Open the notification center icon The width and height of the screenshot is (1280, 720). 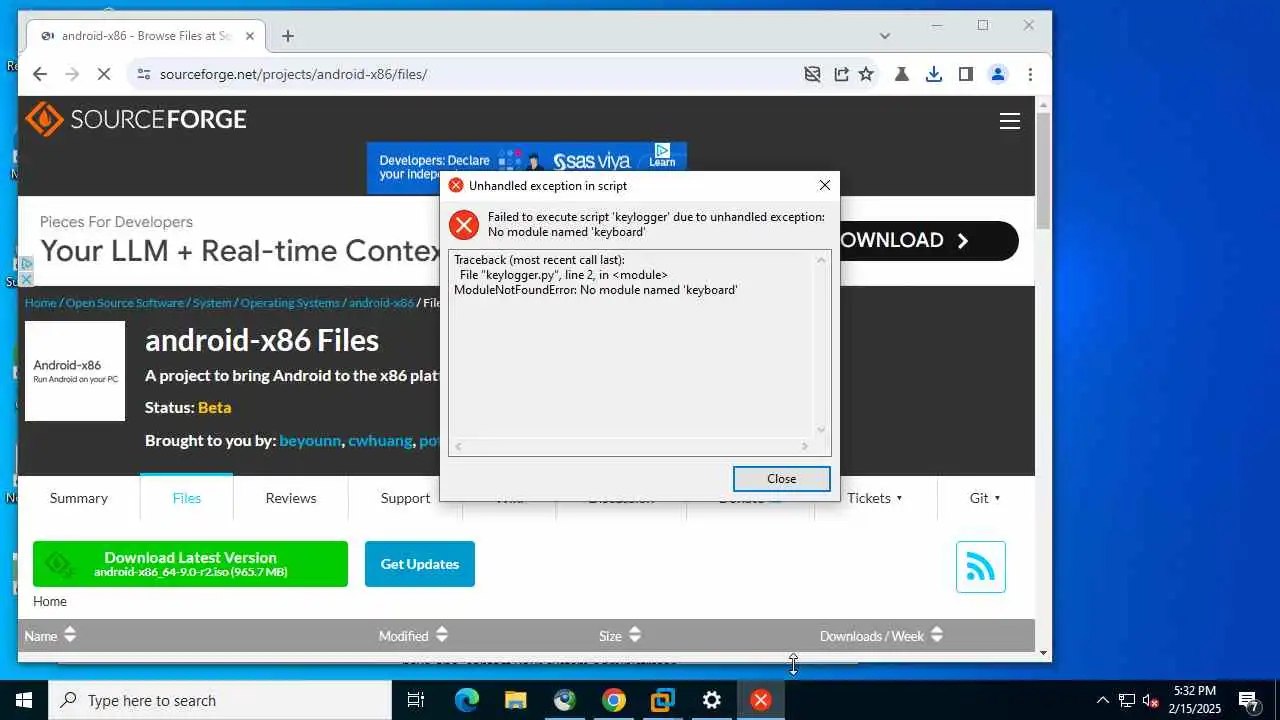(x=1248, y=700)
